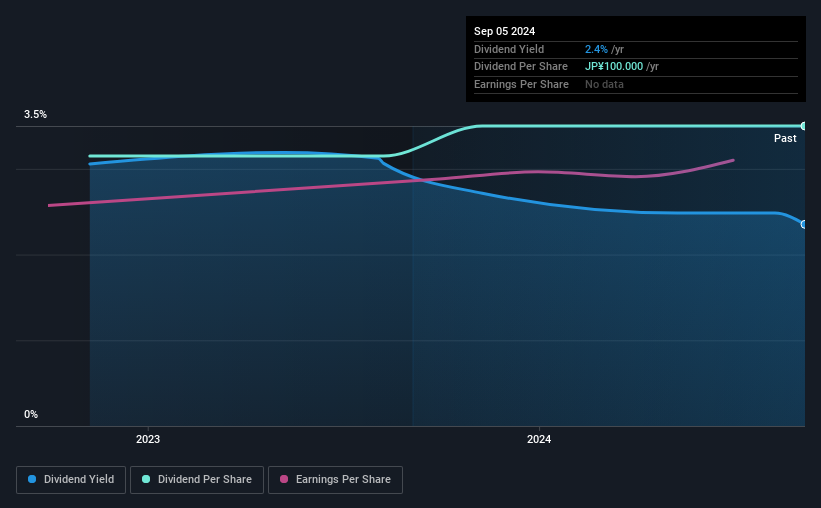Click the JP¥100.000 dividend per share value
The image size is (821, 508).
pos(614,67)
